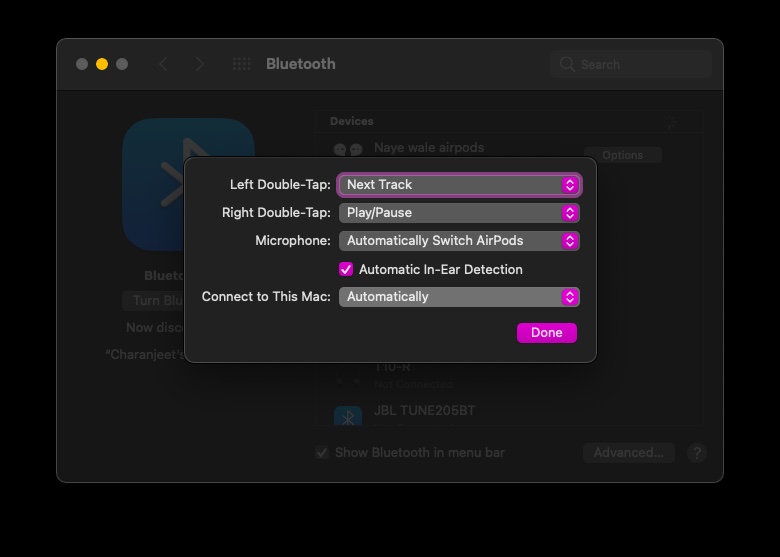The height and width of the screenshot is (557, 780).
Task: Open the Left Double-Tap dropdown
Action: point(459,185)
